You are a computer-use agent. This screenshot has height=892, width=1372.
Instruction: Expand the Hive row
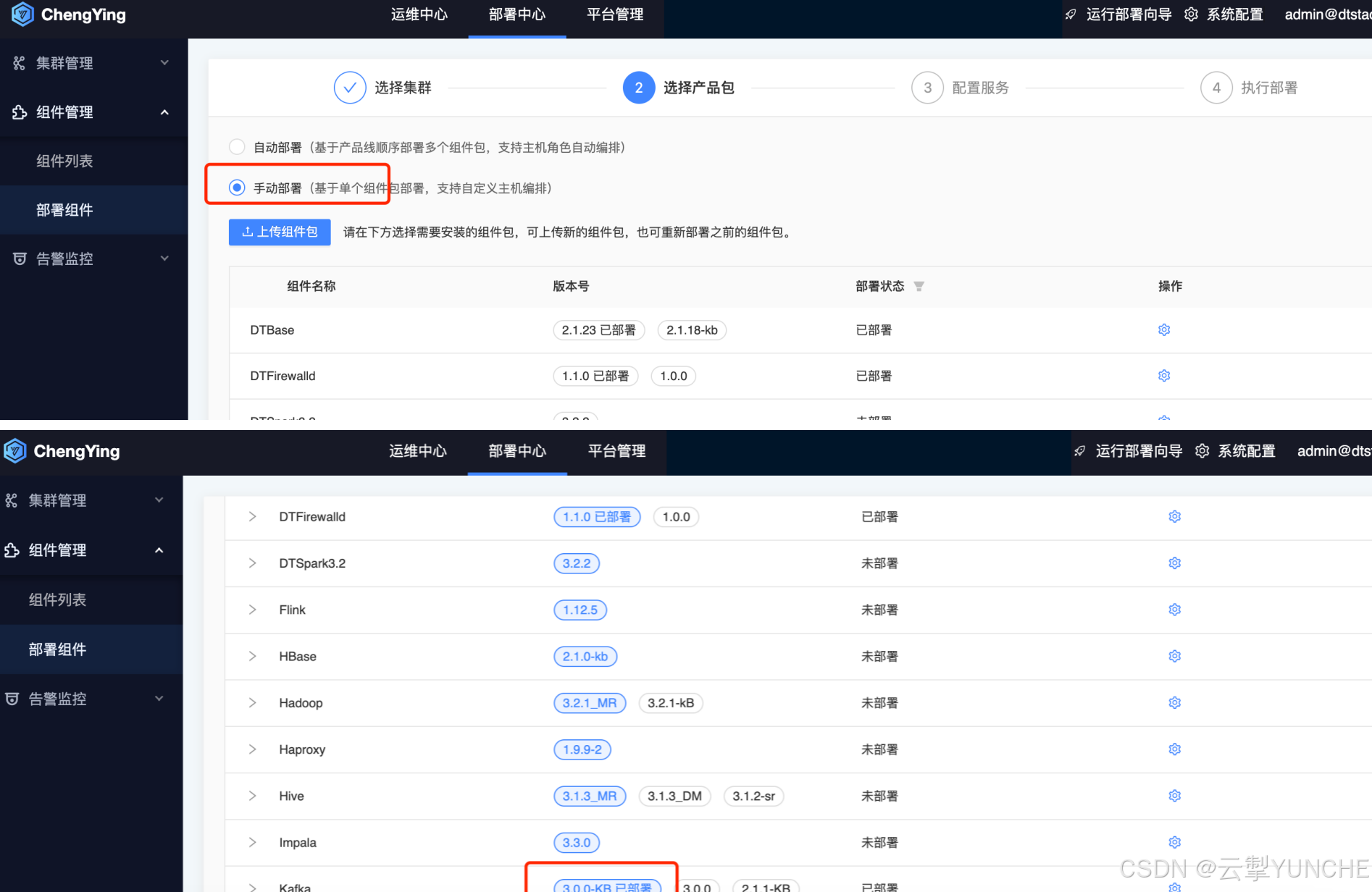pos(252,796)
